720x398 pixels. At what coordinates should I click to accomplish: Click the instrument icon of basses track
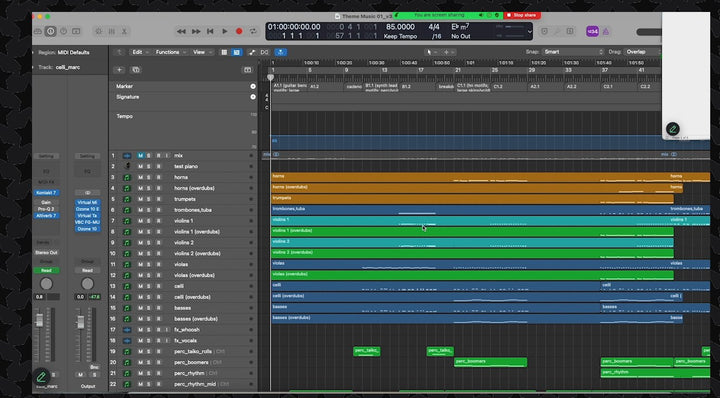(127, 308)
